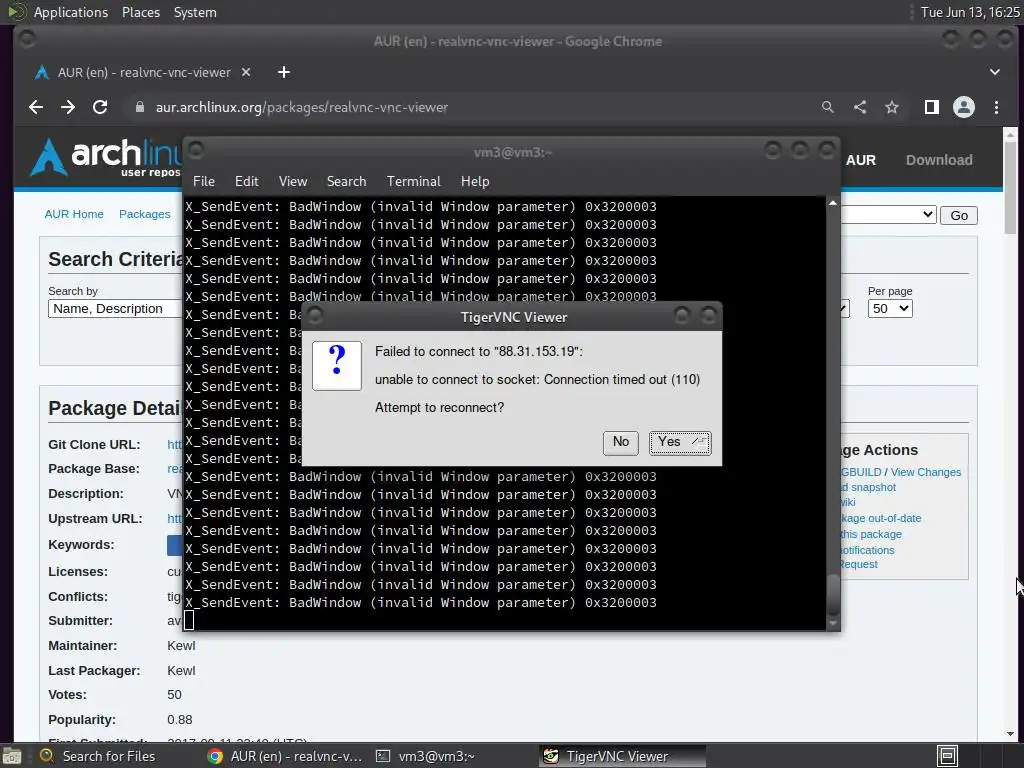Open the Terminal menu in terminal window
The image size is (1024, 768).
click(x=413, y=182)
